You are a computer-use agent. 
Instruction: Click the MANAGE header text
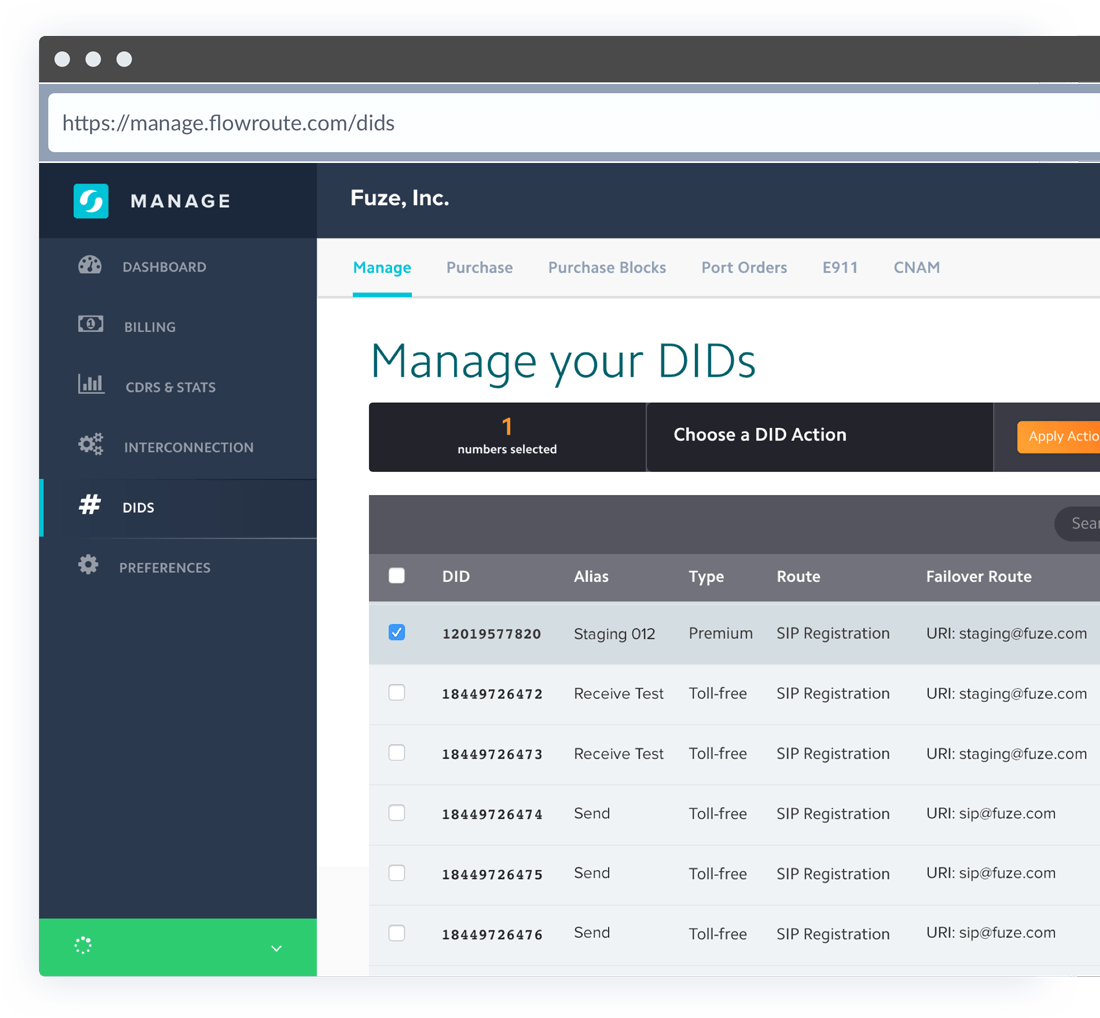[181, 201]
